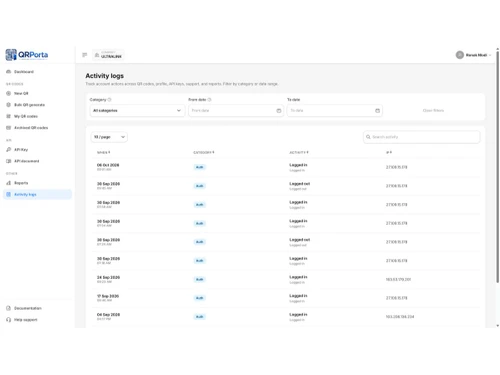Screen dimensions: 500x375
Task: Click Auth badge in 17 Sep row
Action: coord(200,298)
